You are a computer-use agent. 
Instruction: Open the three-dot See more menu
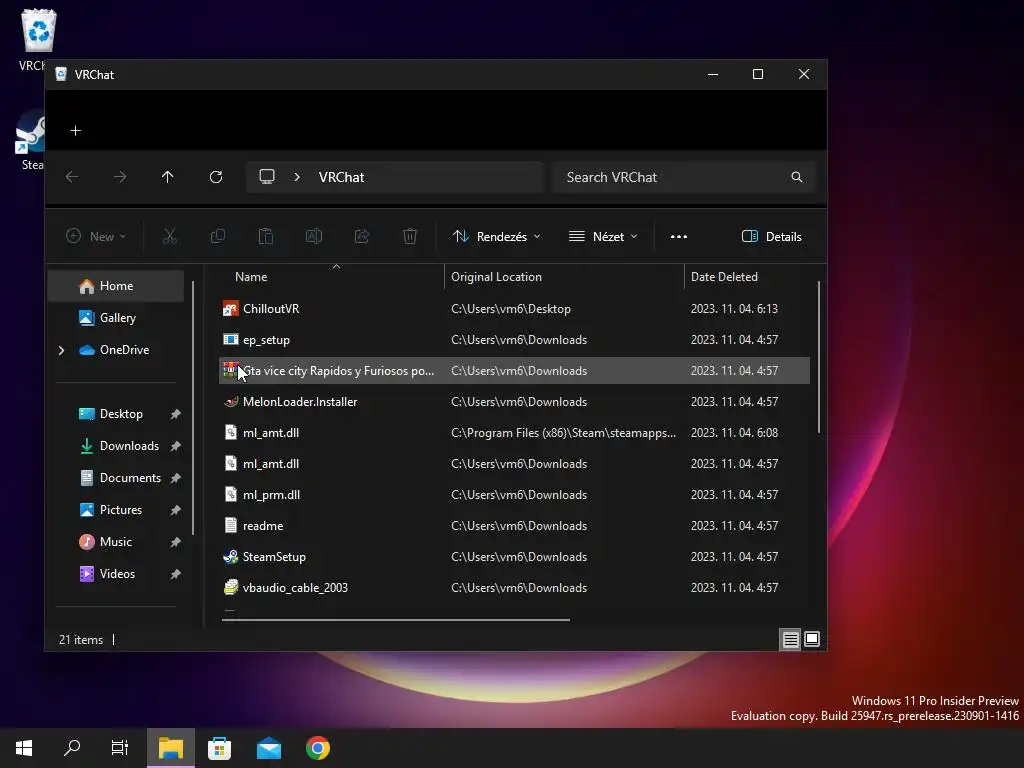coord(679,236)
